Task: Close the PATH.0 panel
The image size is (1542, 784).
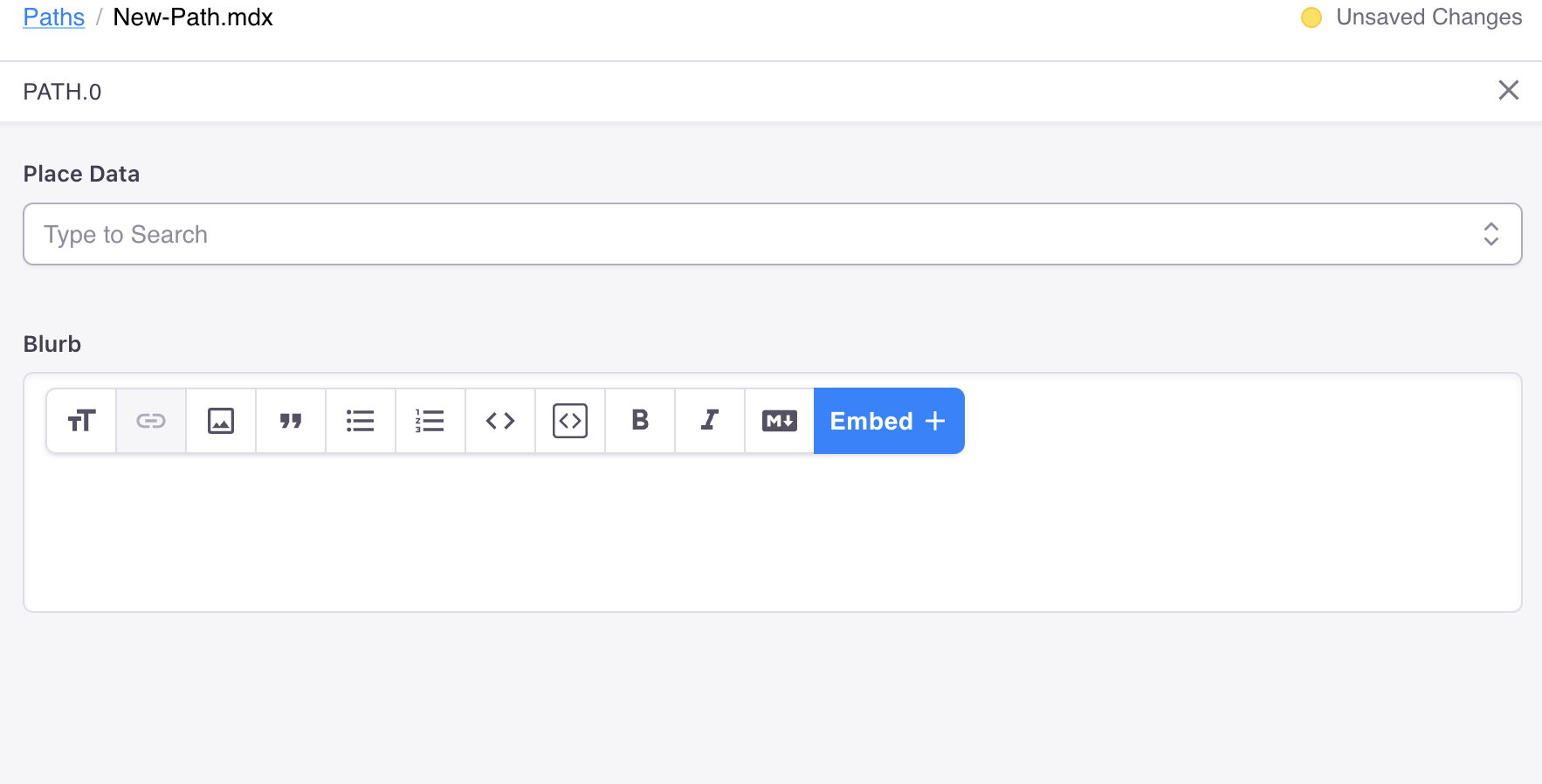Action: 1509,90
